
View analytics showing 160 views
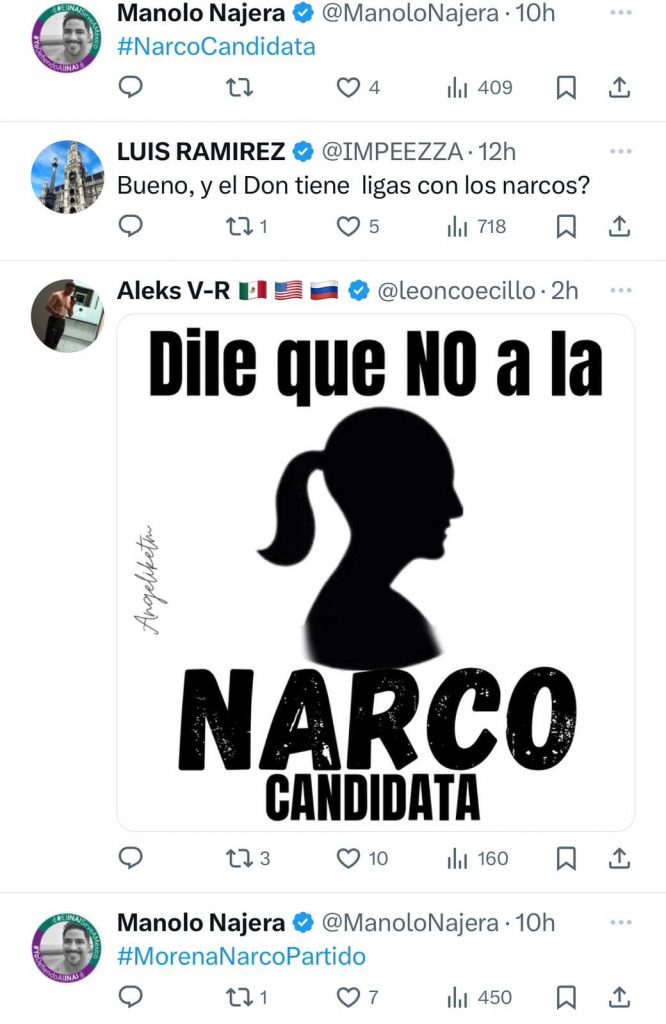[x=477, y=858]
